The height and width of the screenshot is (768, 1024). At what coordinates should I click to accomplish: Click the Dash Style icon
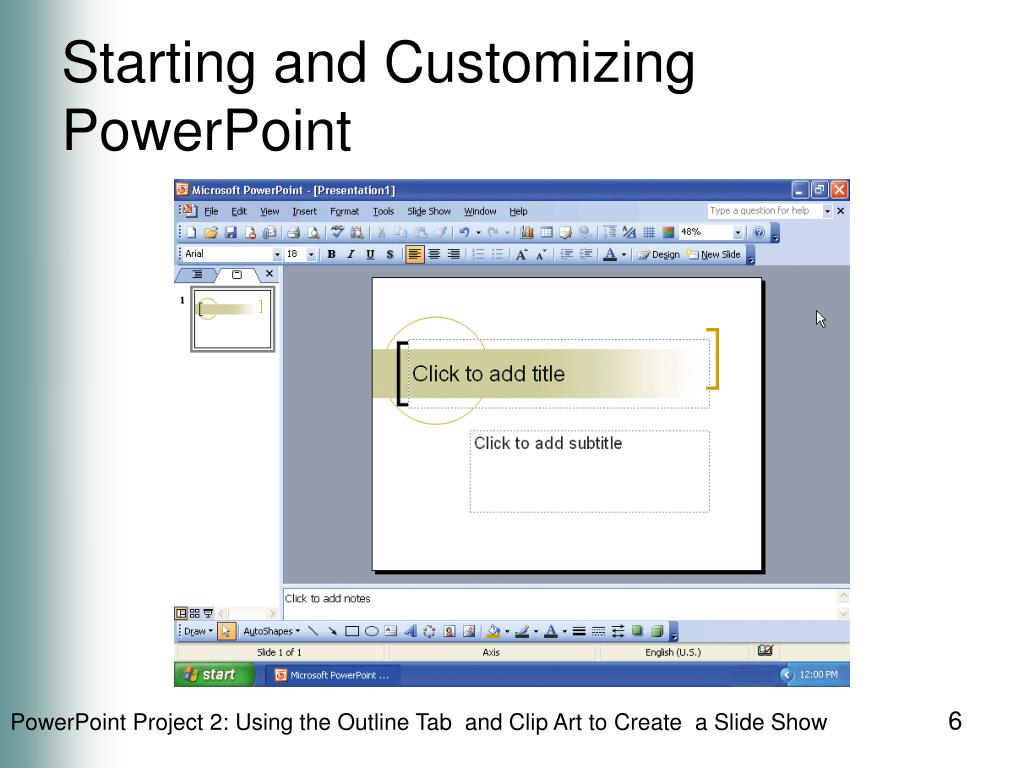[x=598, y=631]
